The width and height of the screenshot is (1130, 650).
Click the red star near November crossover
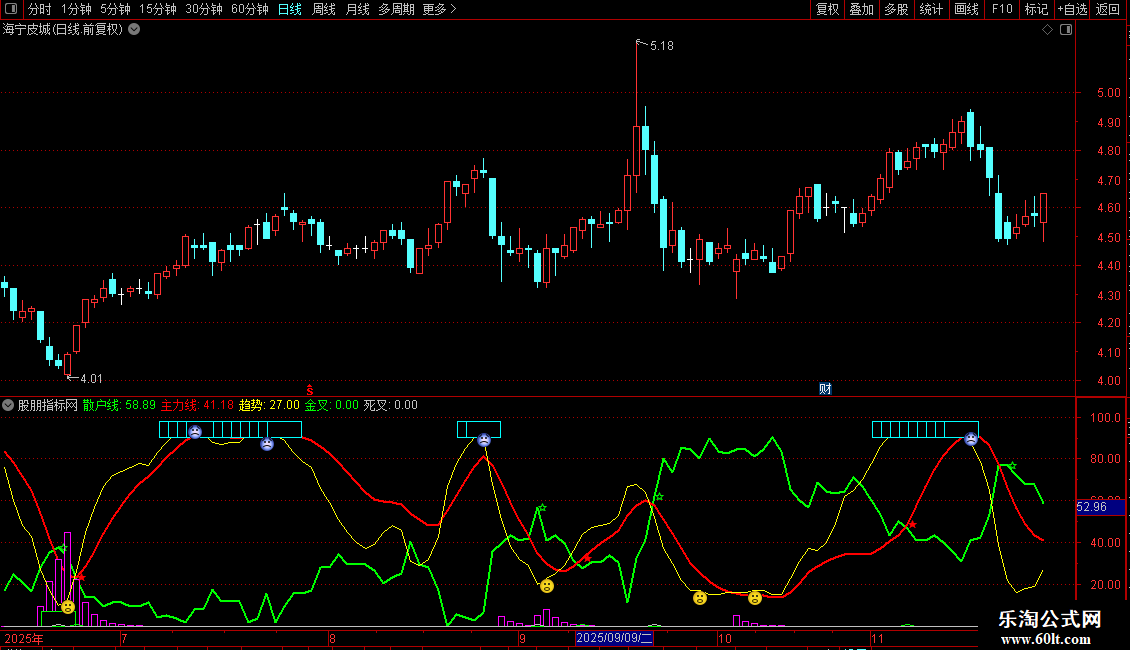pyautogui.click(x=912, y=525)
